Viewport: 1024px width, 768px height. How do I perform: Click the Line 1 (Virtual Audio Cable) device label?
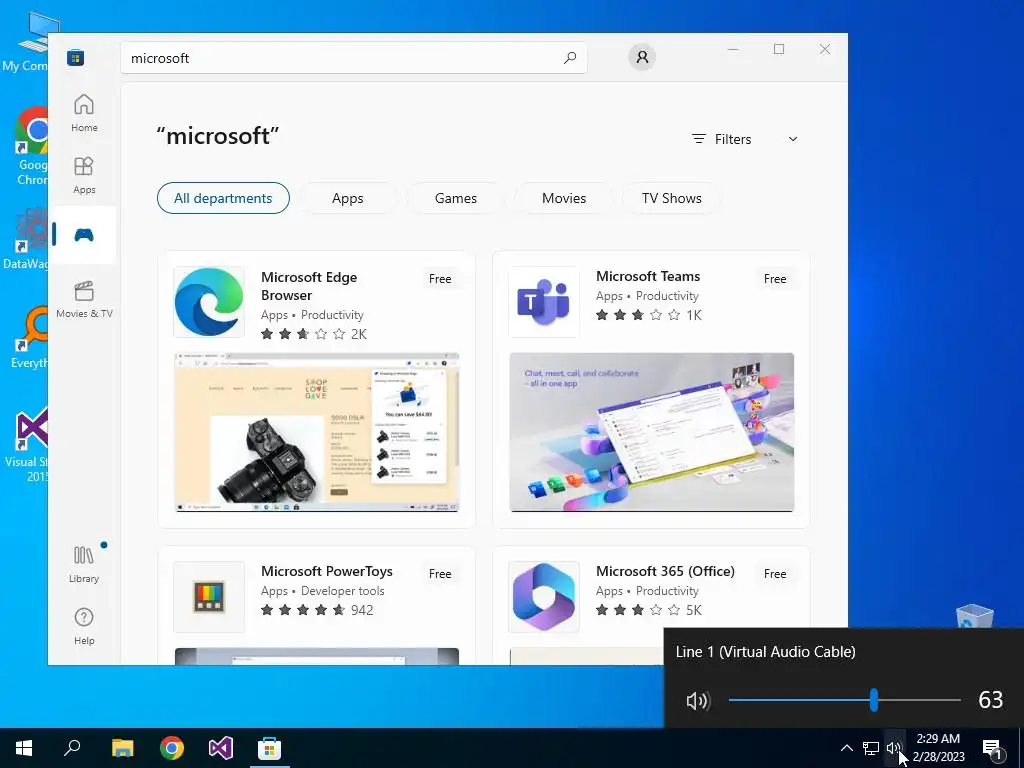tap(765, 652)
